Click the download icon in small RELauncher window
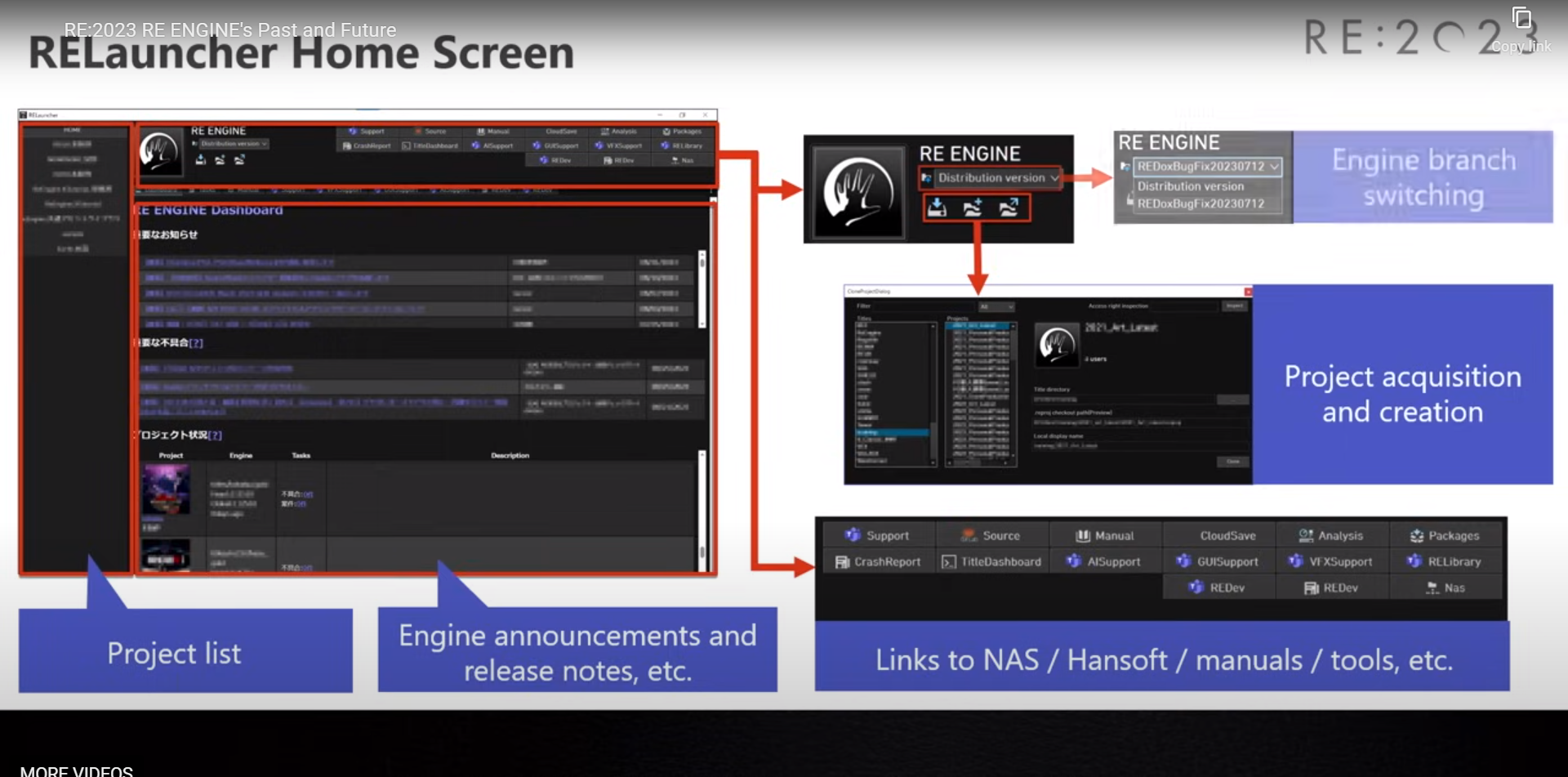The image size is (1568, 777). [200, 160]
